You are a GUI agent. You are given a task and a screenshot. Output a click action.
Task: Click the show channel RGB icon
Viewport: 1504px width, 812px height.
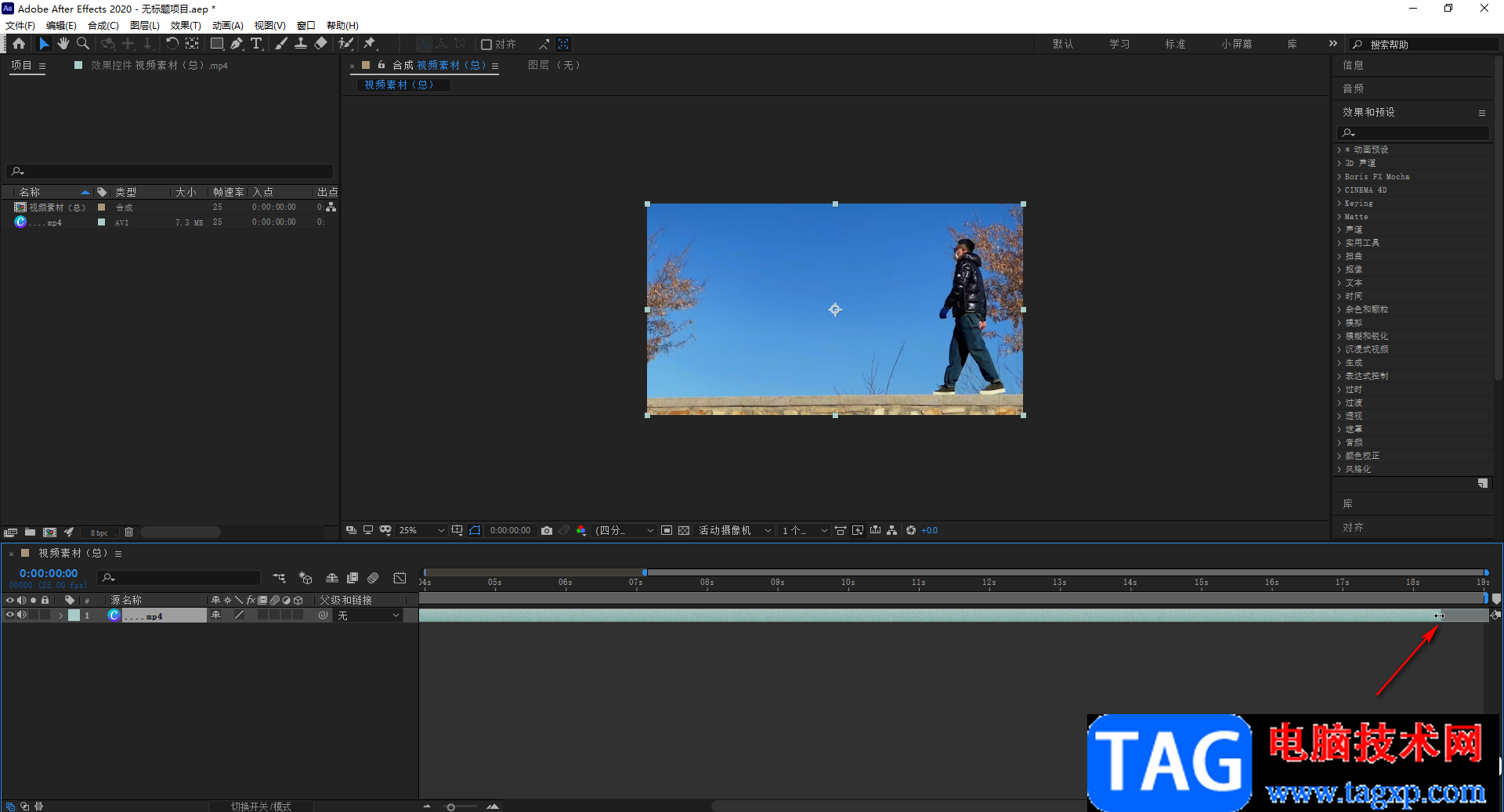click(581, 531)
